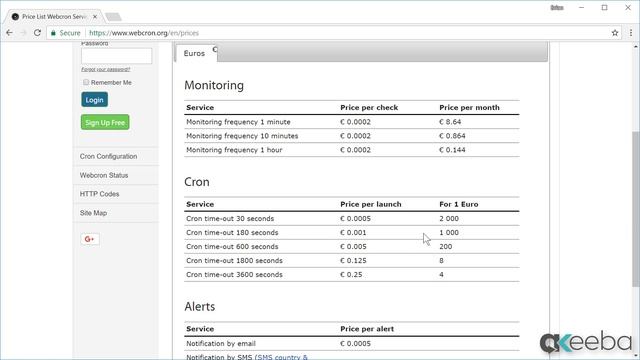640x360 pixels.
Task: Select 'Cron time-out 30 seconds' row text
Action: pos(230,219)
